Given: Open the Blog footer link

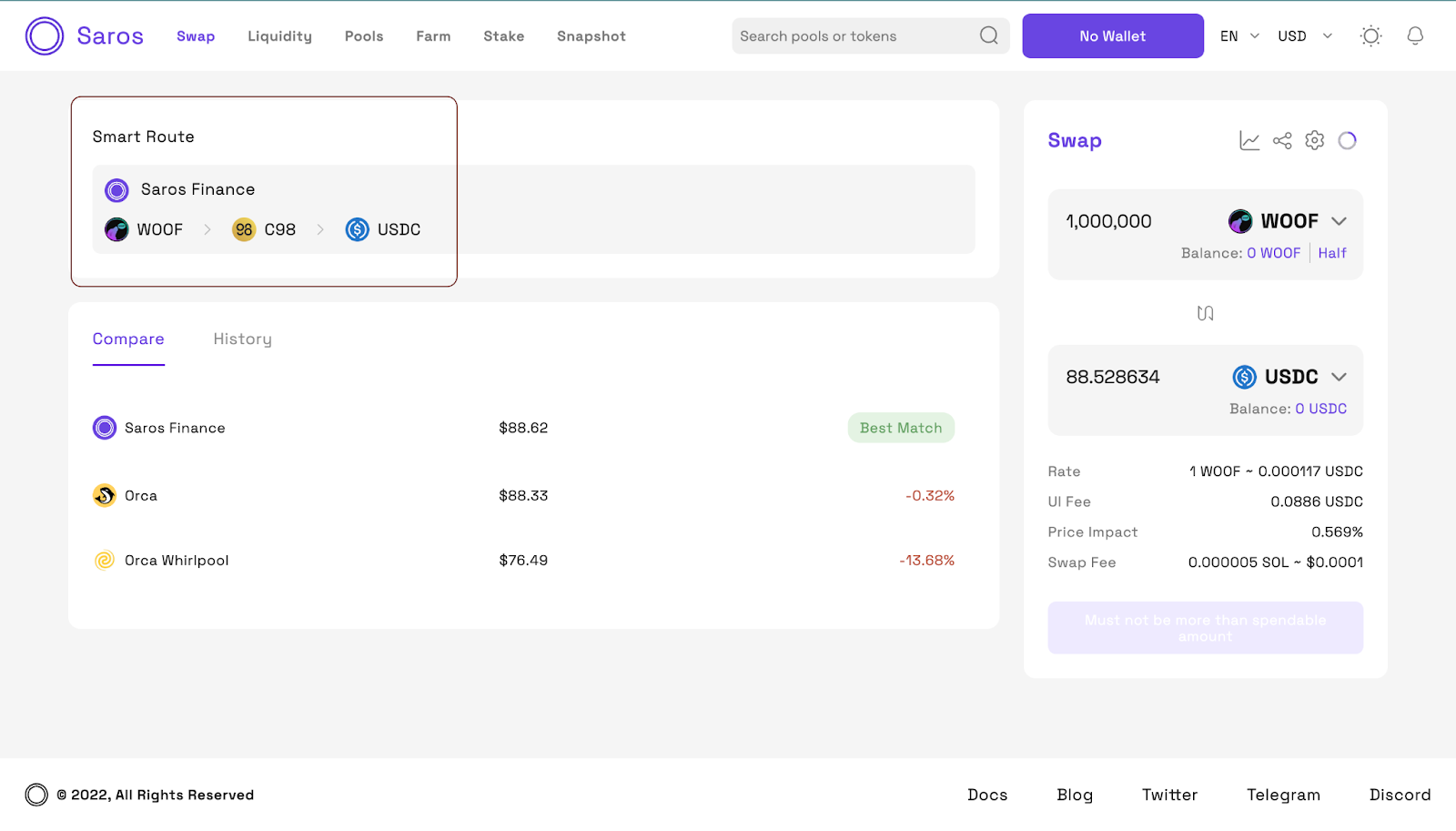Looking at the screenshot, I should pos(1075,795).
